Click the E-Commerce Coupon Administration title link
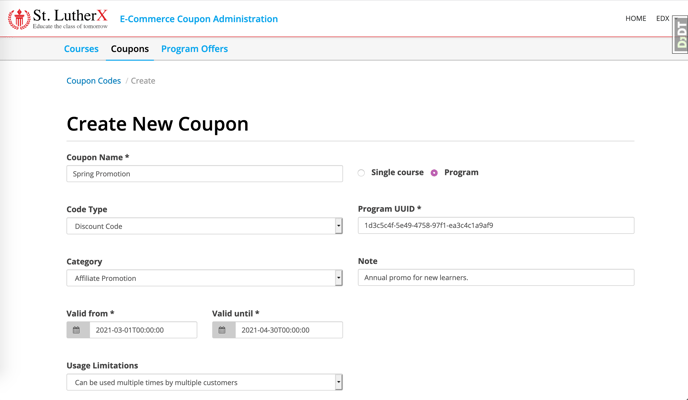The height and width of the screenshot is (400, 688). [x=199, y=19]
